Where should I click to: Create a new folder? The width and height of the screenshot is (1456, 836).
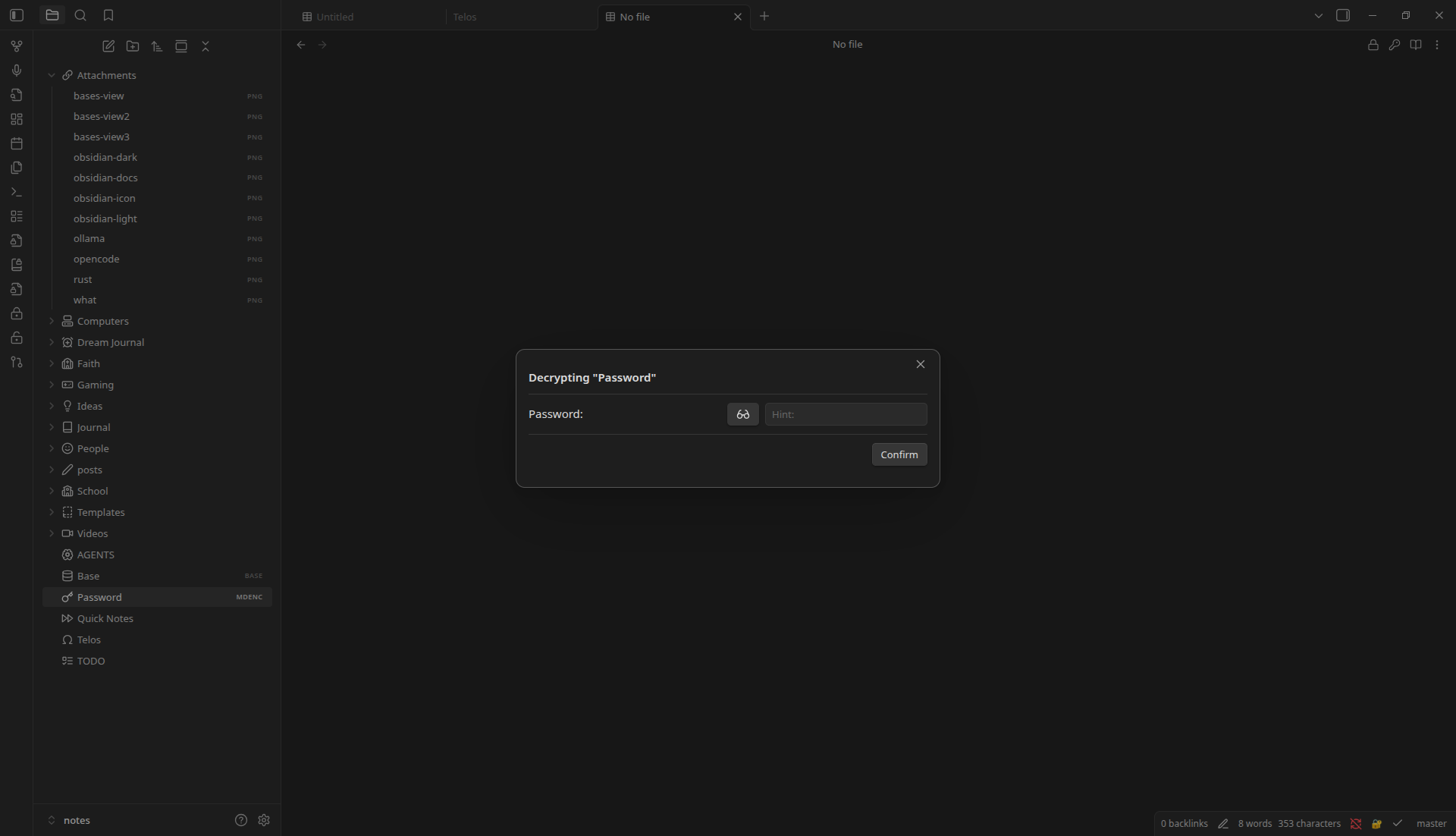pos(133,46)
